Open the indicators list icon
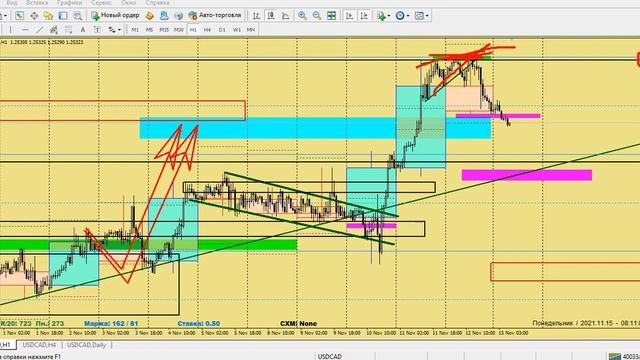The image size is (640, 360). point(381,16)
